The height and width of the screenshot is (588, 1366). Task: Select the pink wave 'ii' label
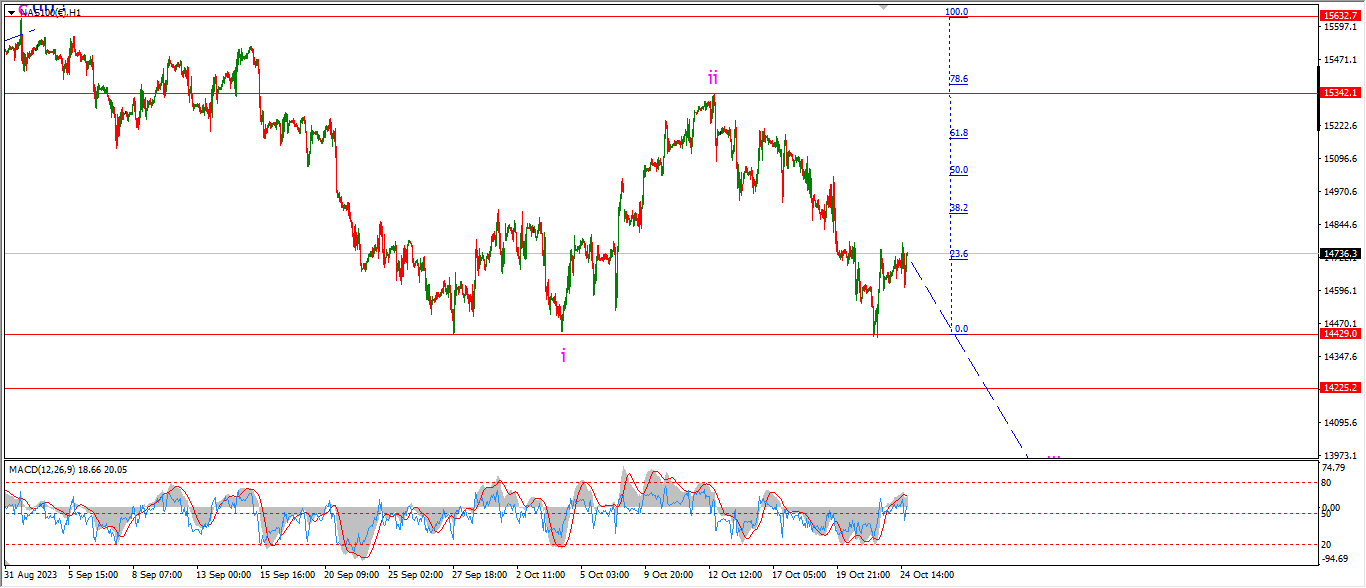click(713, 78)
